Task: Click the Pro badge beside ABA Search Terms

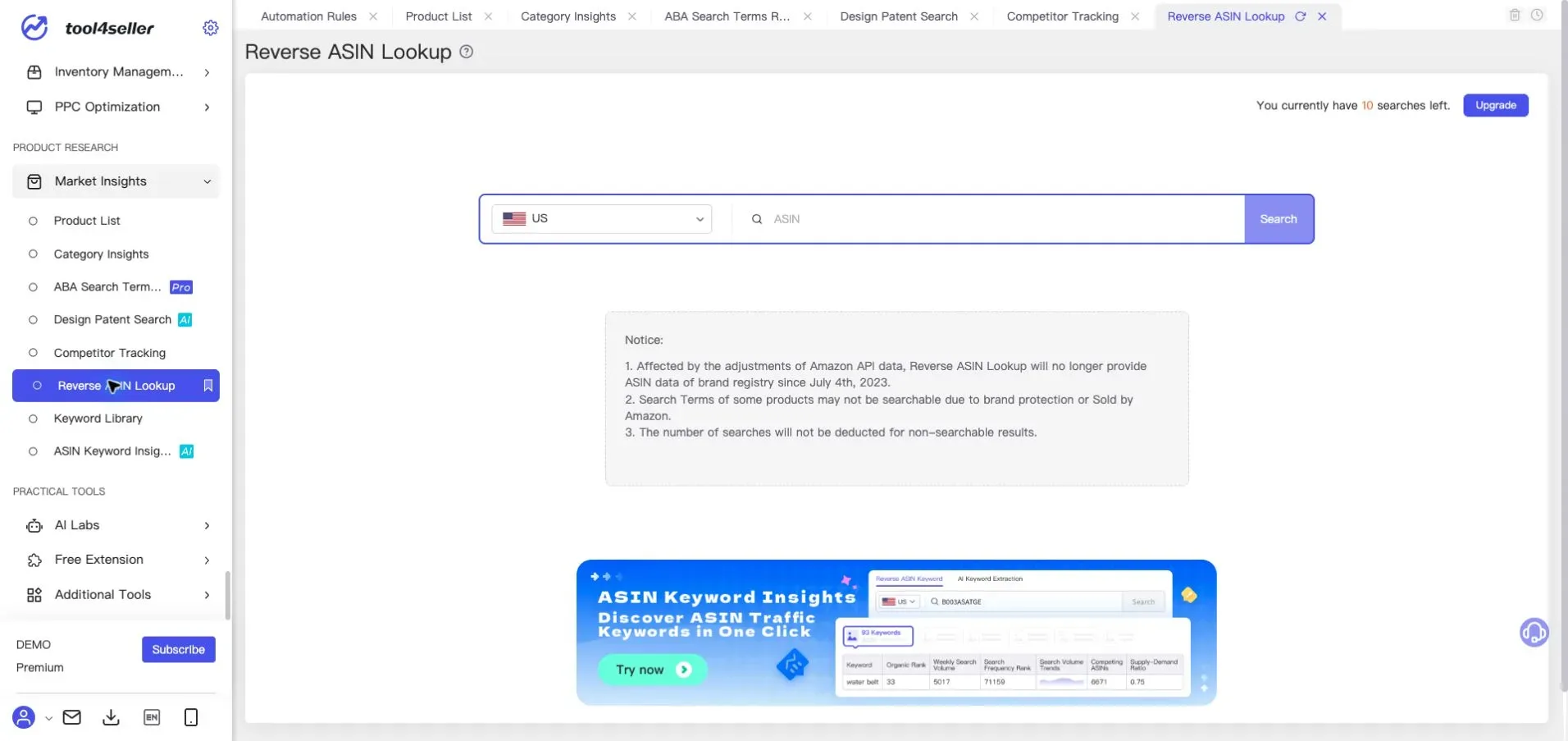Action: coord(181,287)
